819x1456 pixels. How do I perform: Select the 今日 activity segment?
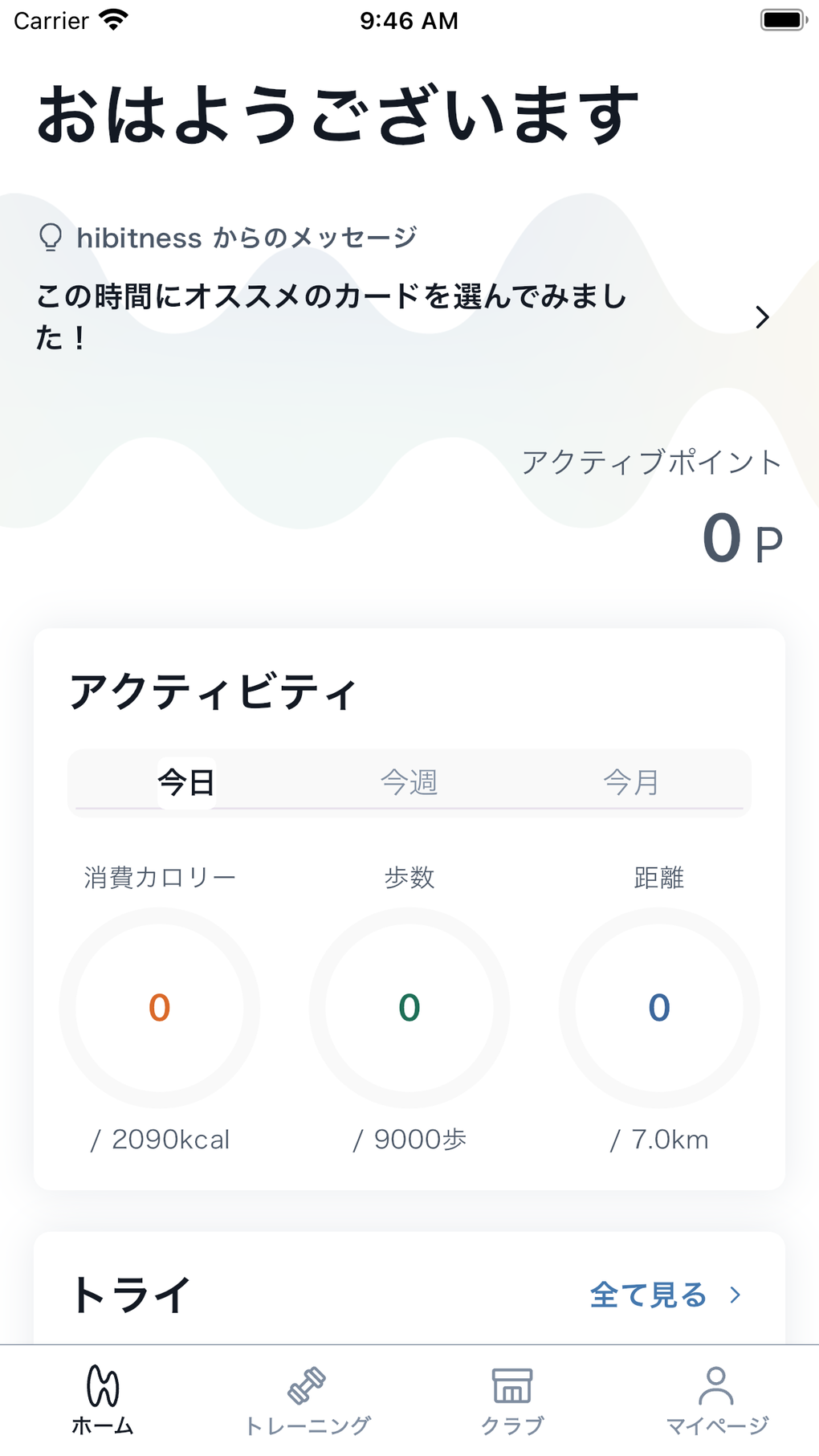click(186, 782)
